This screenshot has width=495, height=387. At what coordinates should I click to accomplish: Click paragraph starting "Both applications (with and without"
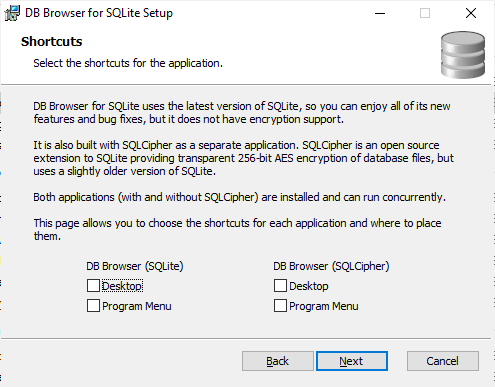239,197
